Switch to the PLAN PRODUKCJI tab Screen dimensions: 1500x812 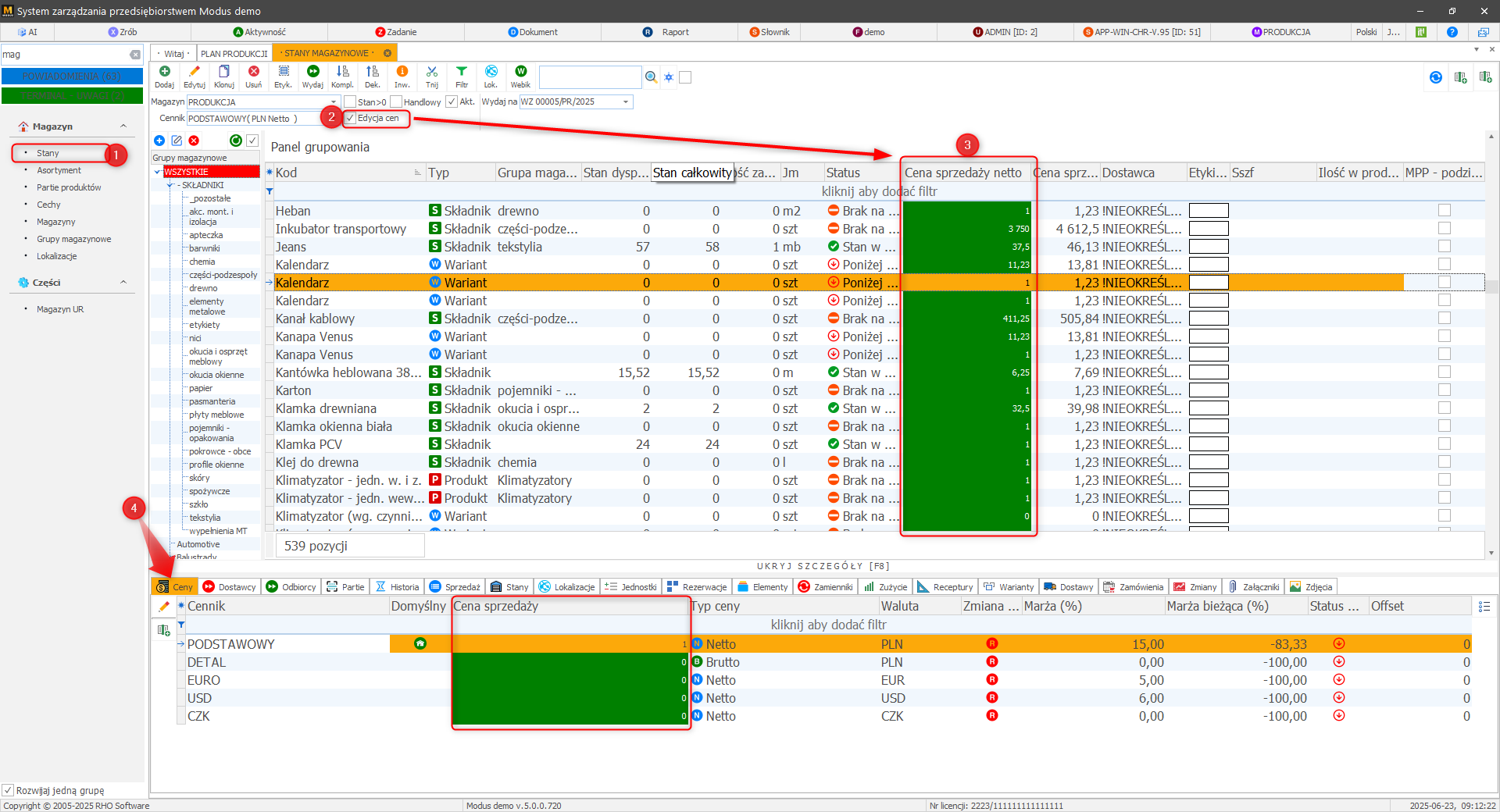234,53
